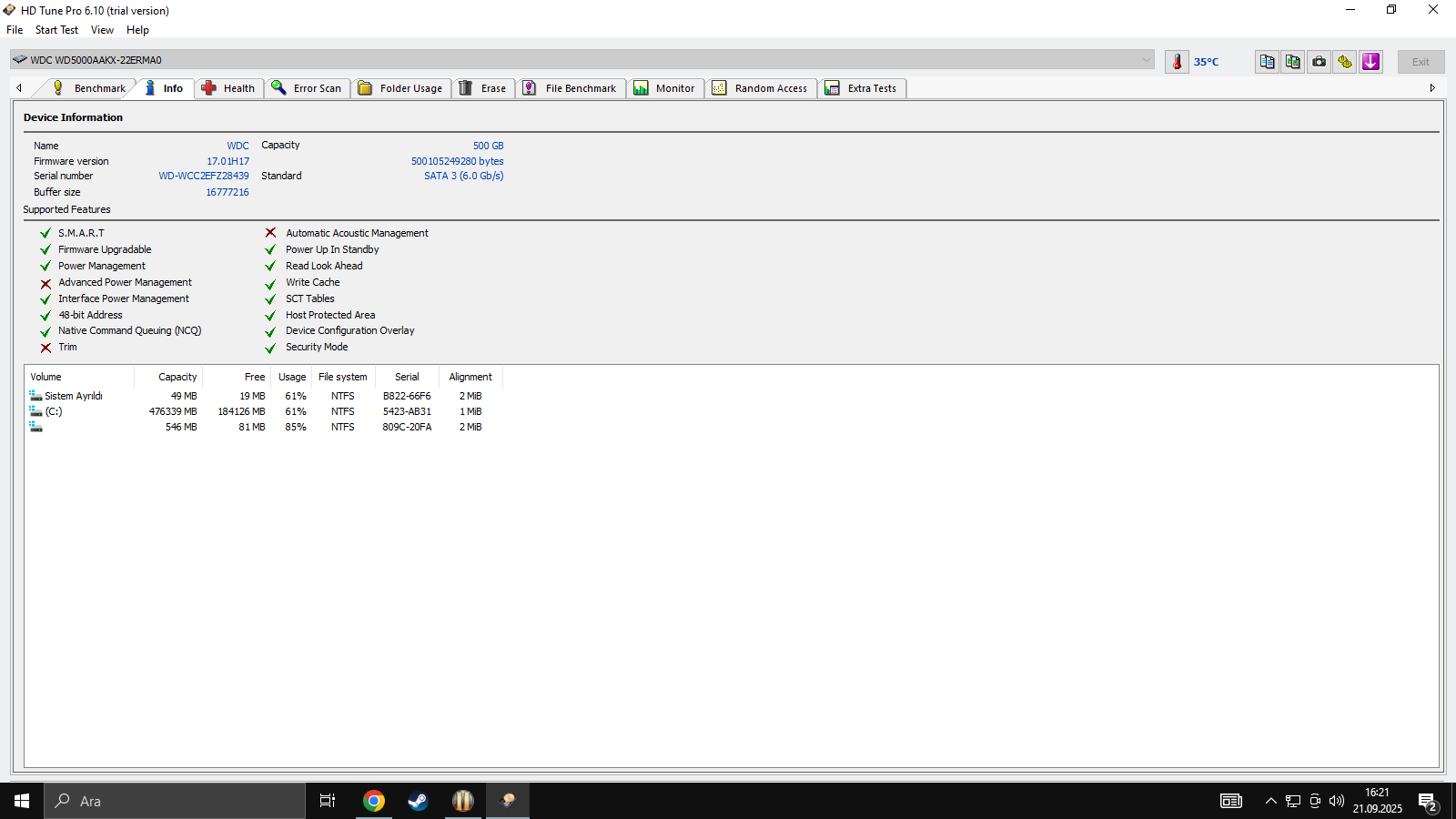Click volume serial B822-66F6
Image resolution: width=1456 pixels, height=819 pixels.
[x=407, y=396]
